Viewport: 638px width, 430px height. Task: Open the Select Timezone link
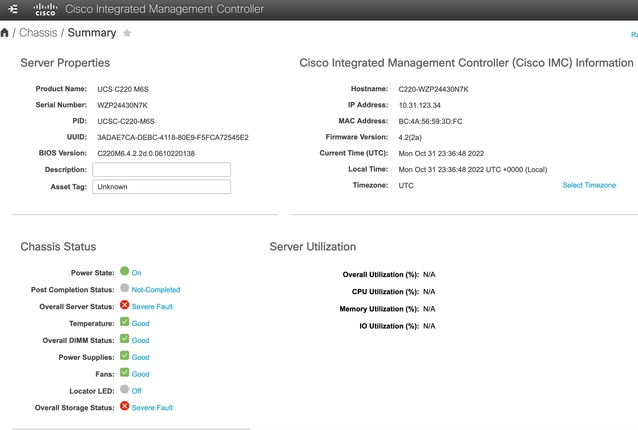coord(589,185)
